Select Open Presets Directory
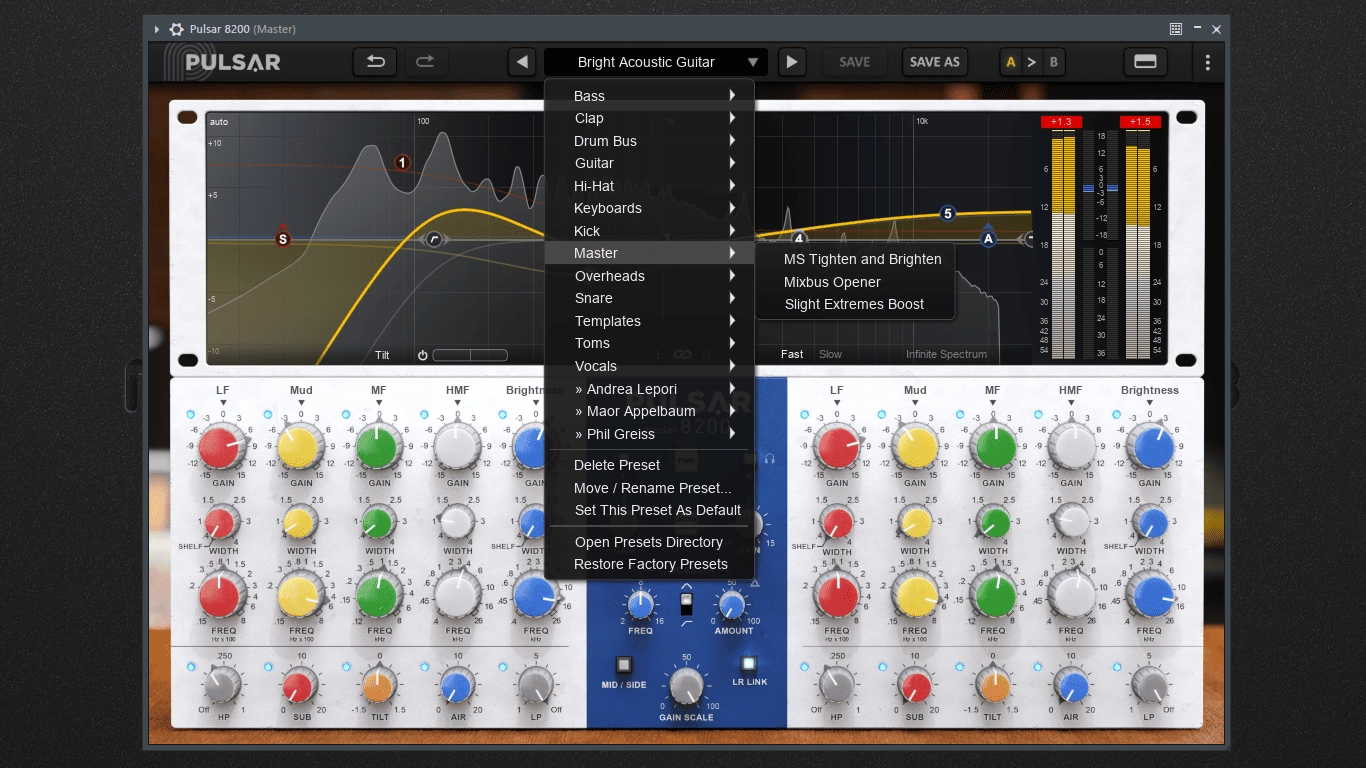Screen dimensions: 1366x768 (x=649, y=542)
